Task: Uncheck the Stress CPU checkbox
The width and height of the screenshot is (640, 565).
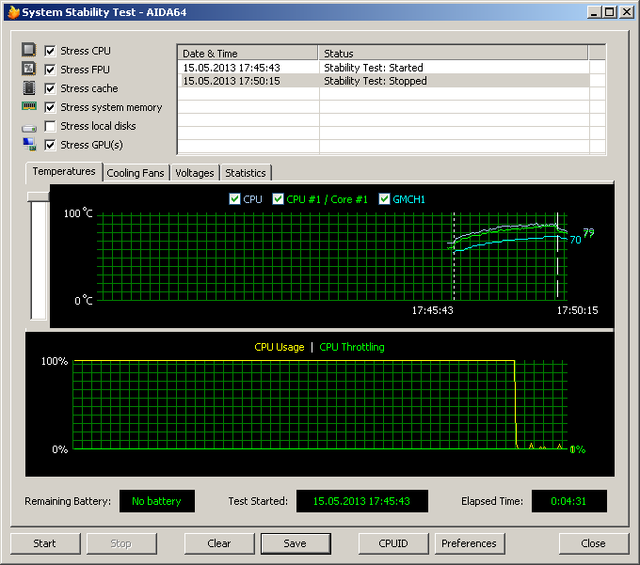Action: 50,50
